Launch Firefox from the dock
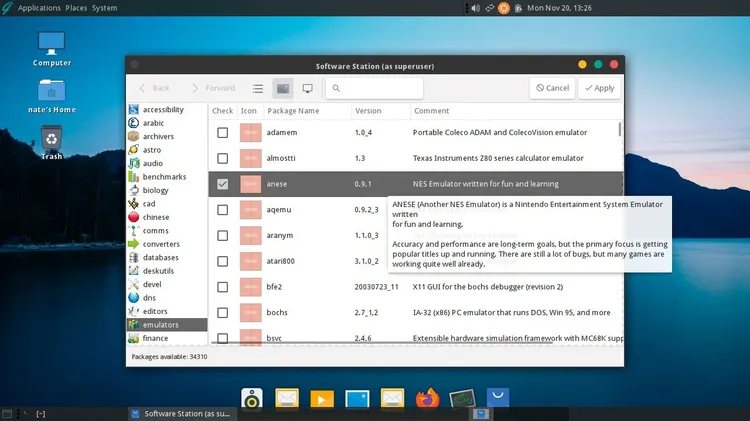The image size is (750, 421). click(427, 398)
